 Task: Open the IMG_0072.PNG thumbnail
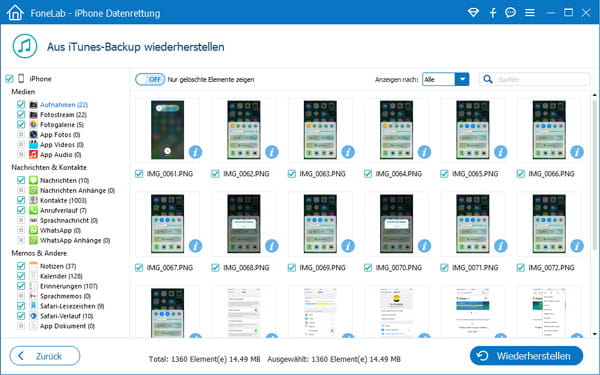[x=549, y=223]
